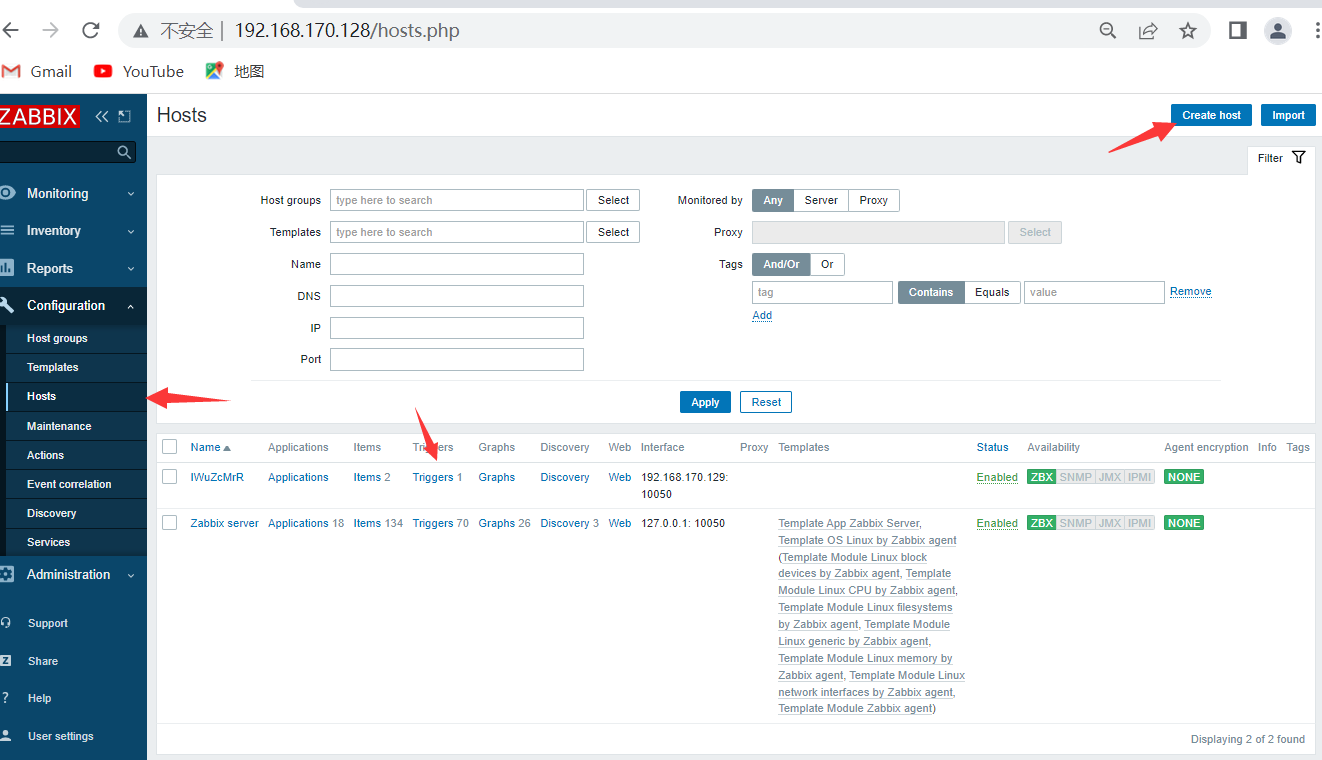This screenshot has height=760, width=1322.
Task: Sort hosts by Name column
Action: pos(210,447)
